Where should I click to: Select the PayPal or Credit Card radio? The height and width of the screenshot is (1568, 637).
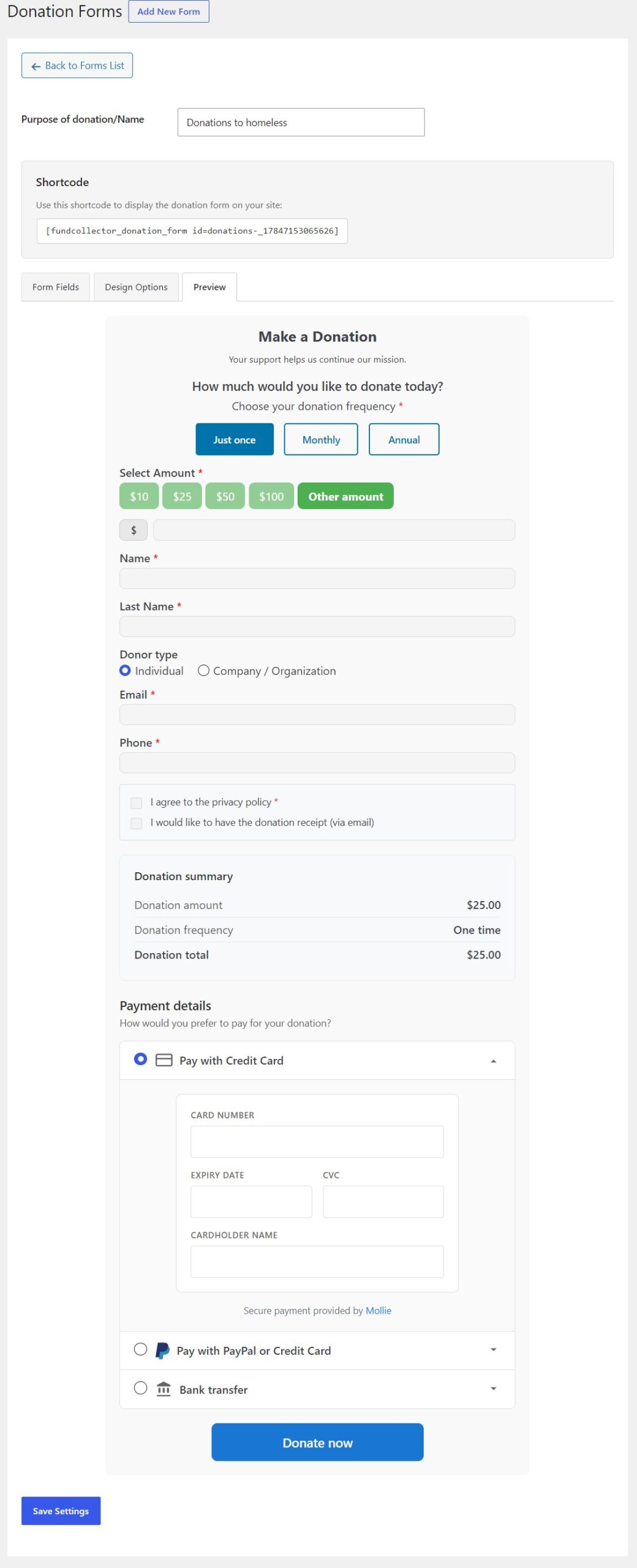[x=141, y=1349]
